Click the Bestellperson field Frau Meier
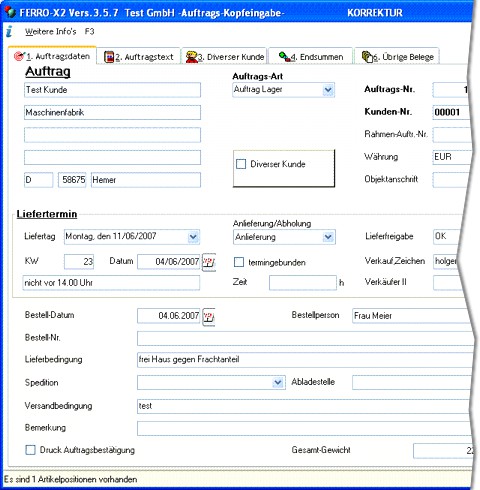The height and width of the screenshot is (490, 480). [411, 316]
